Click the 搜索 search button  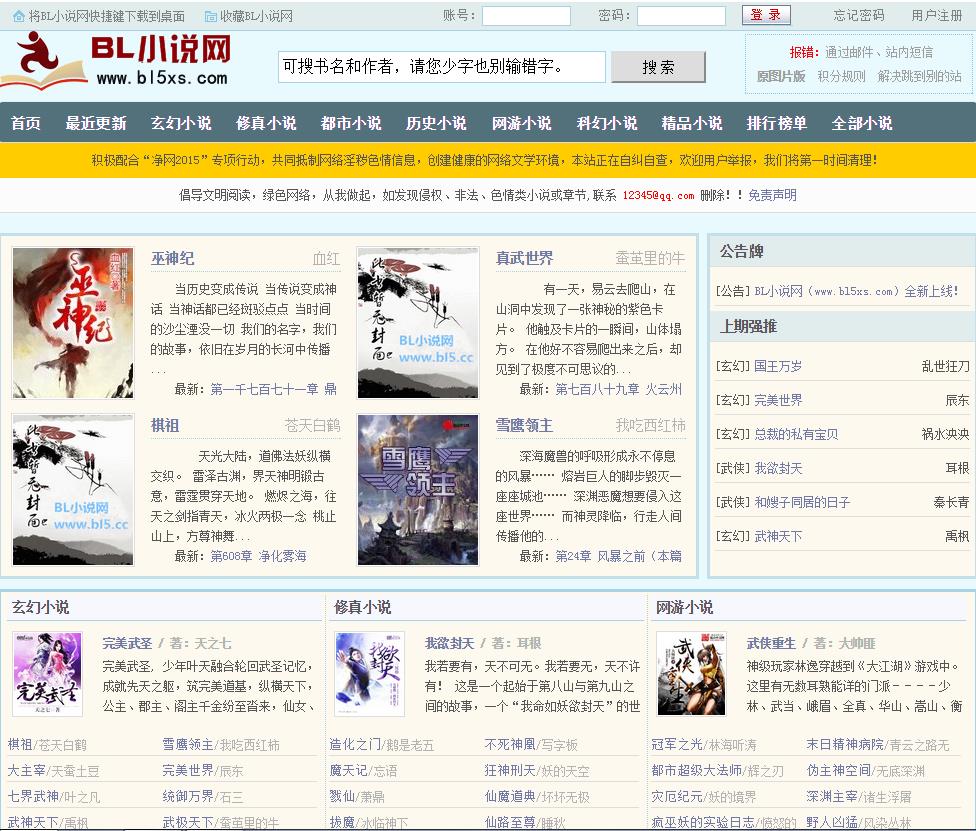[658, 67]
